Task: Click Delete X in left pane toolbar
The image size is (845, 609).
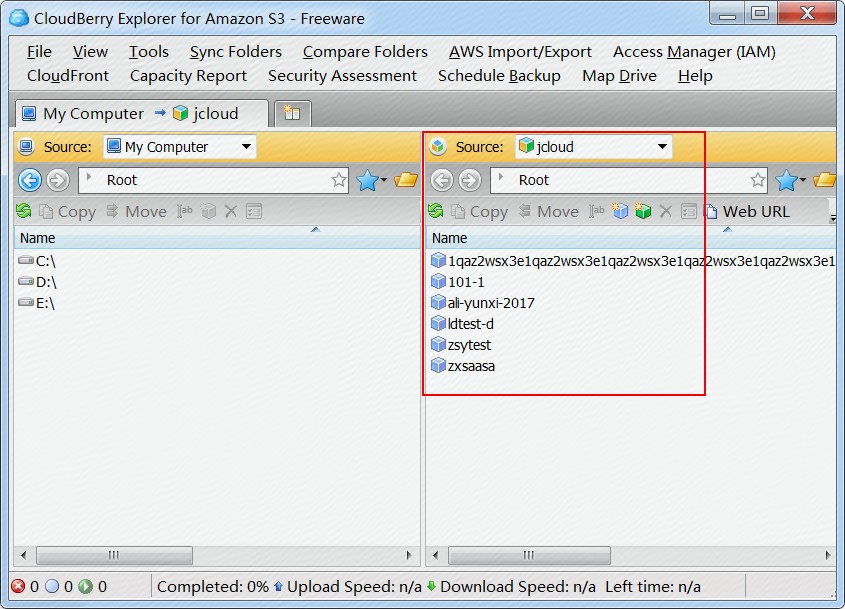Action: point(231,211)
